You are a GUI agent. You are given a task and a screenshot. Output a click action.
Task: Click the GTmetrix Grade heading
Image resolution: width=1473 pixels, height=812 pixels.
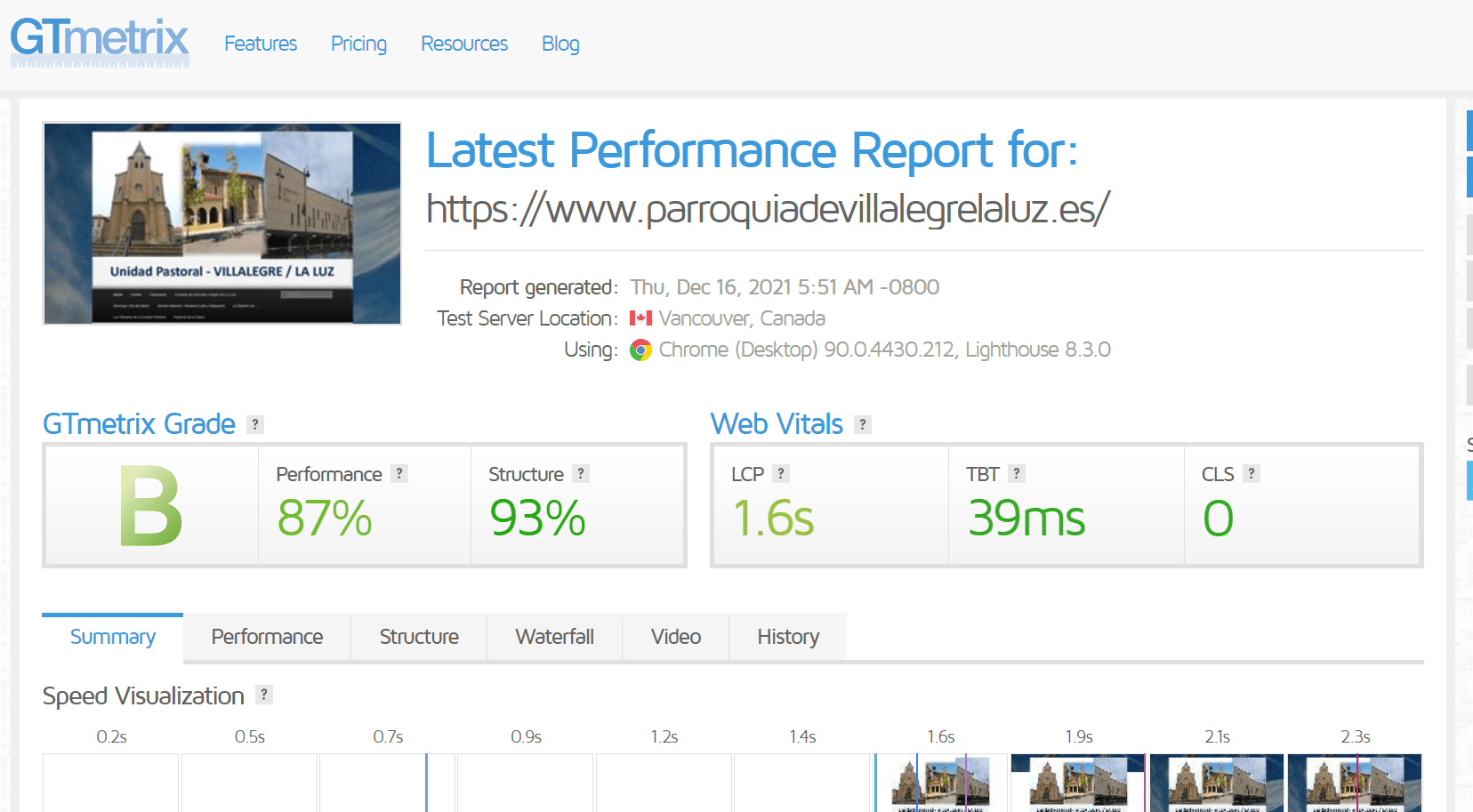[x=139, y=424]
